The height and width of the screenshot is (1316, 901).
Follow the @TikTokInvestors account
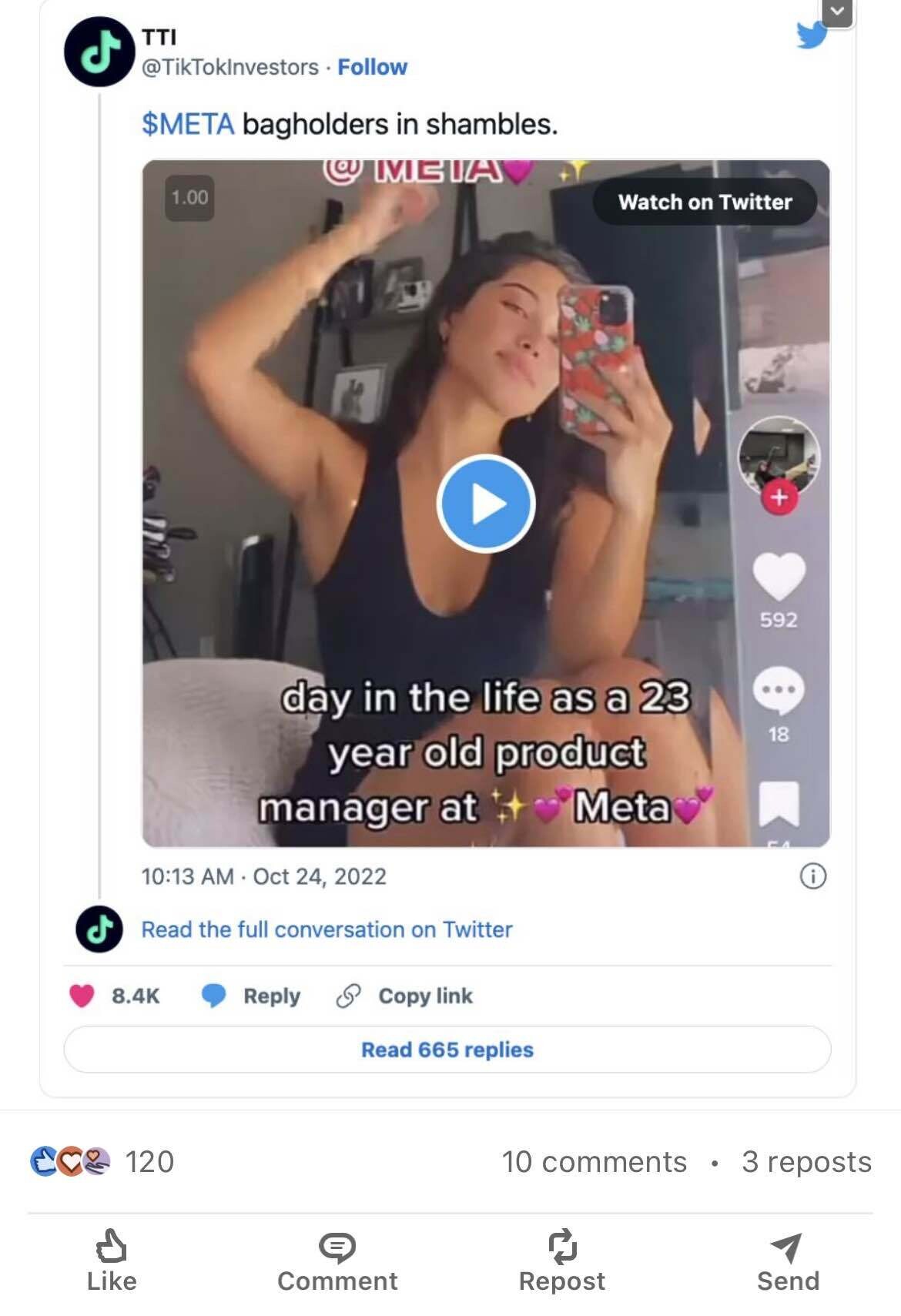(372, 67)
